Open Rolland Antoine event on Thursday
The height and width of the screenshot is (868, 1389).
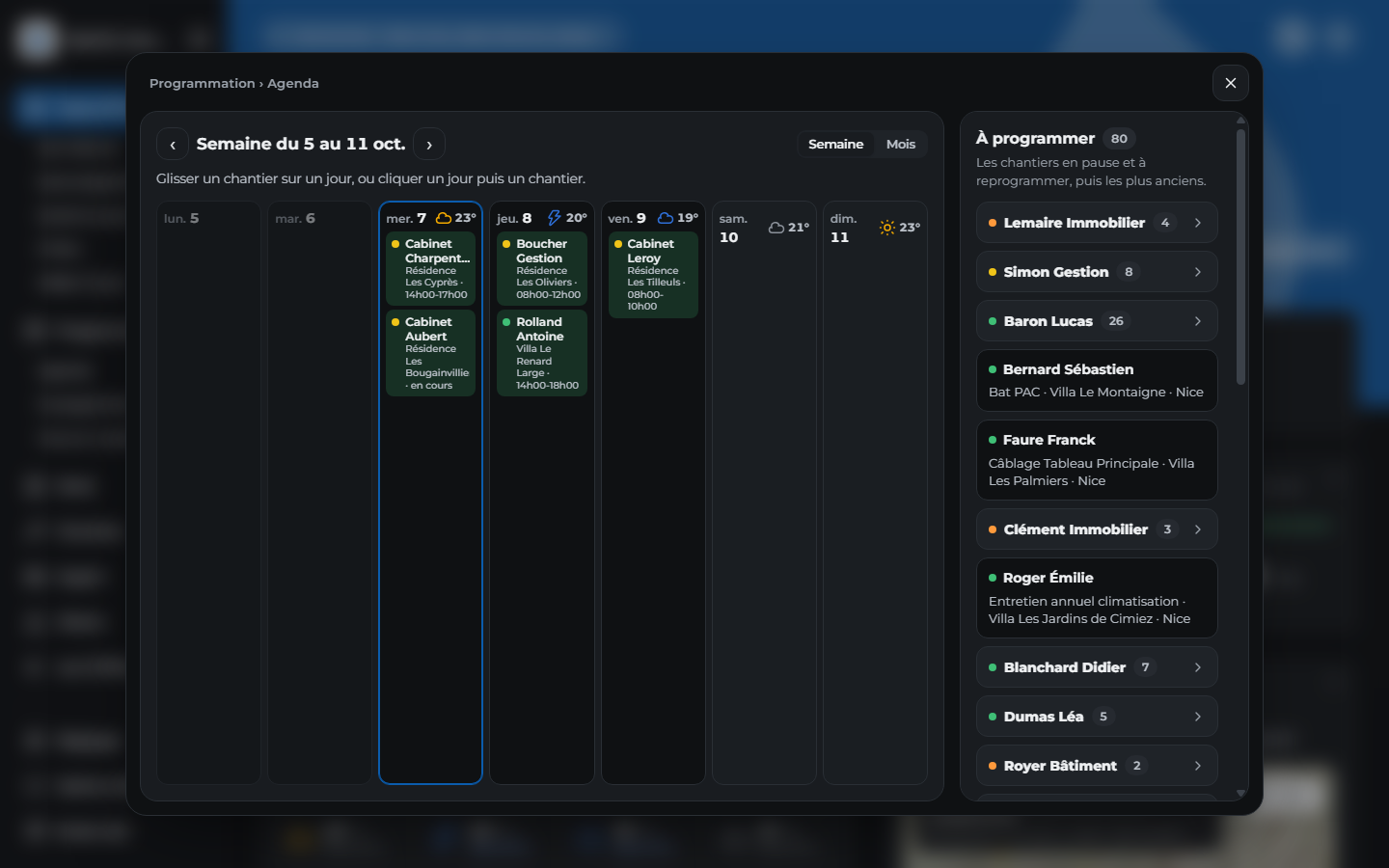pos(542,353)
